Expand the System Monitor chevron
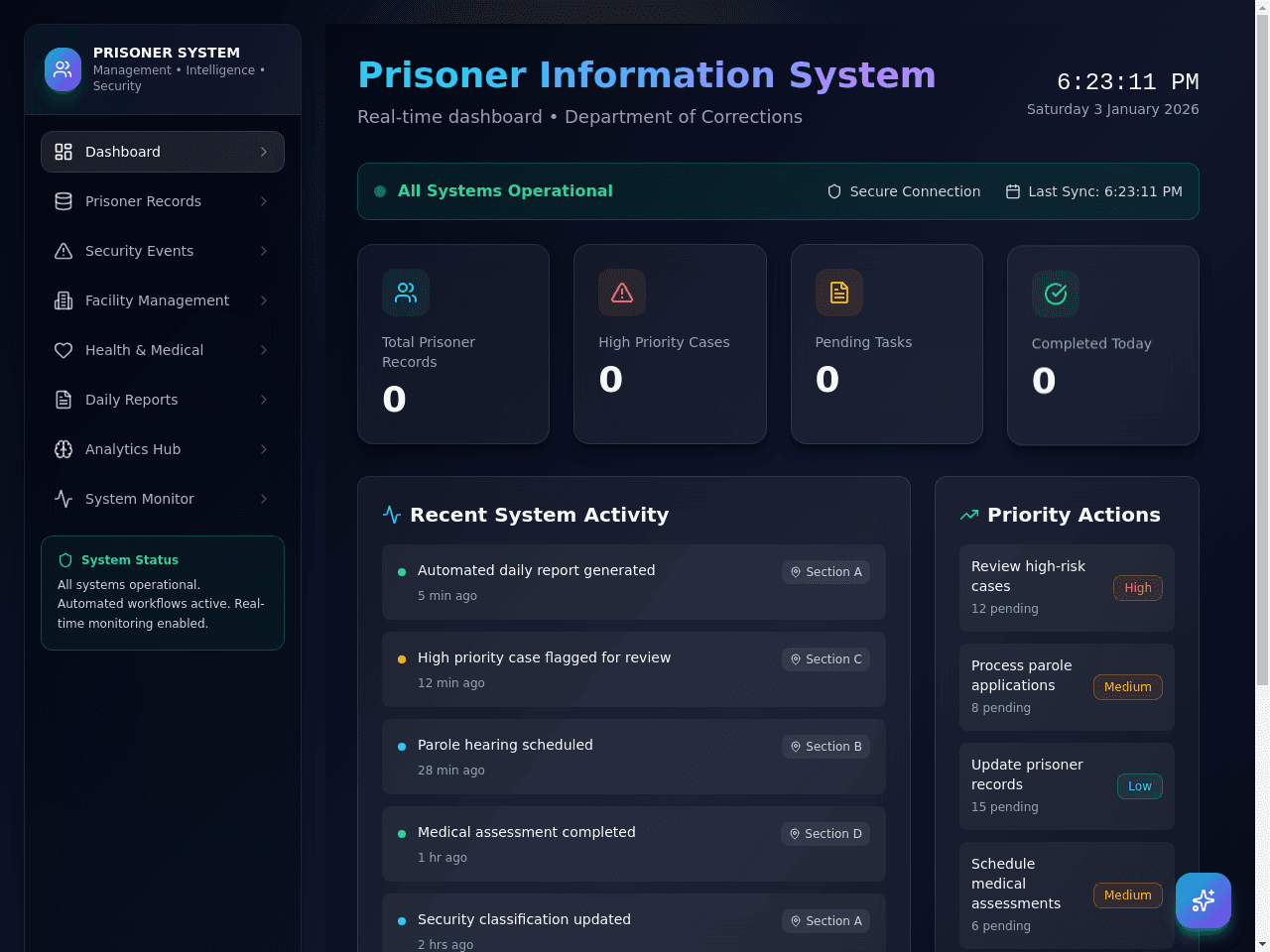Viewport: 1270px width, 952px height. click(264, 499)
